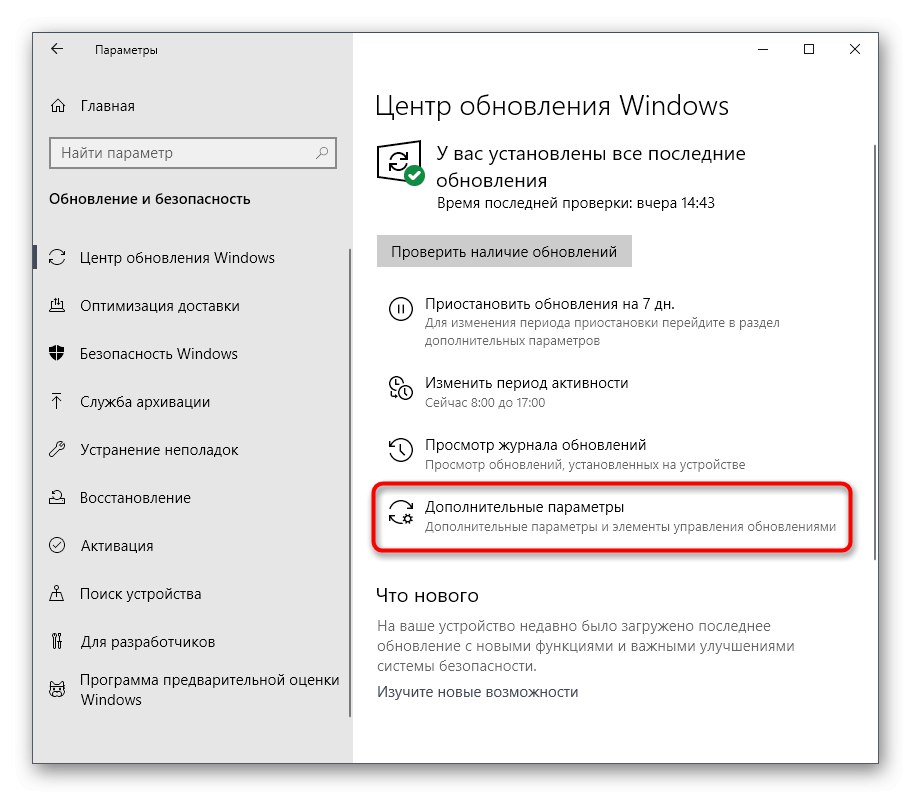Click the Developers icon
Image resolution: width=911 pixels, height=796 pixels.
59,641
